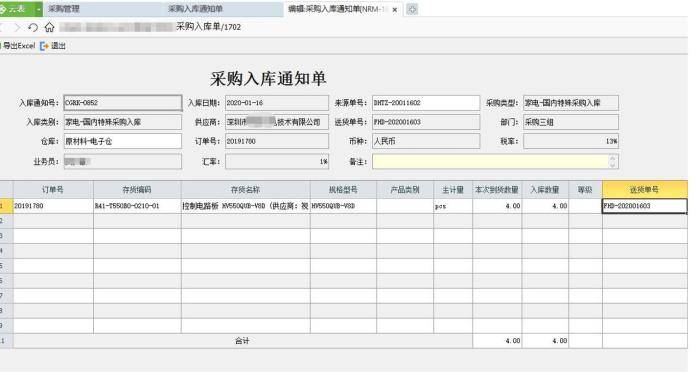Click the forward navigation arrow
Screen dimensions: 700x372
pos(17,28)
